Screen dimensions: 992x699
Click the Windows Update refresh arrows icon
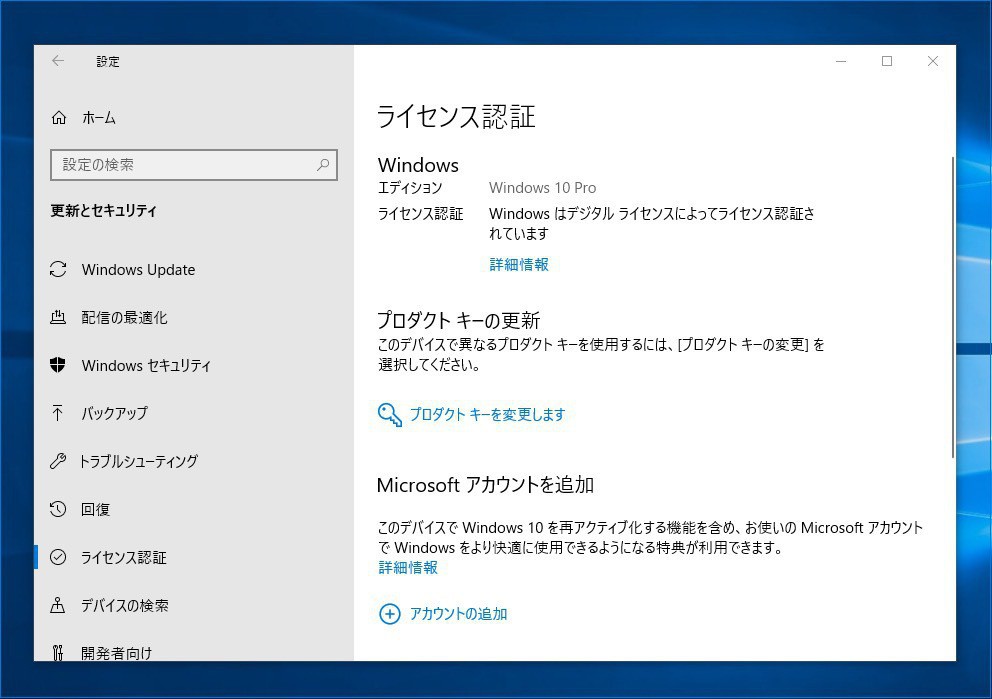click(x=58, y=269)
